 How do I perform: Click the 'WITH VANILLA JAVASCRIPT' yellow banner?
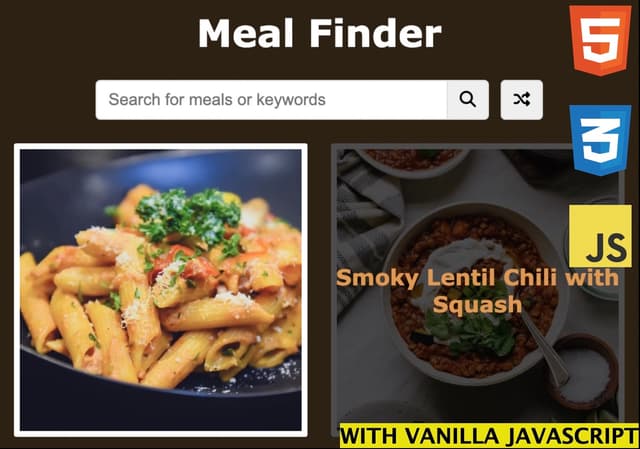489,436
